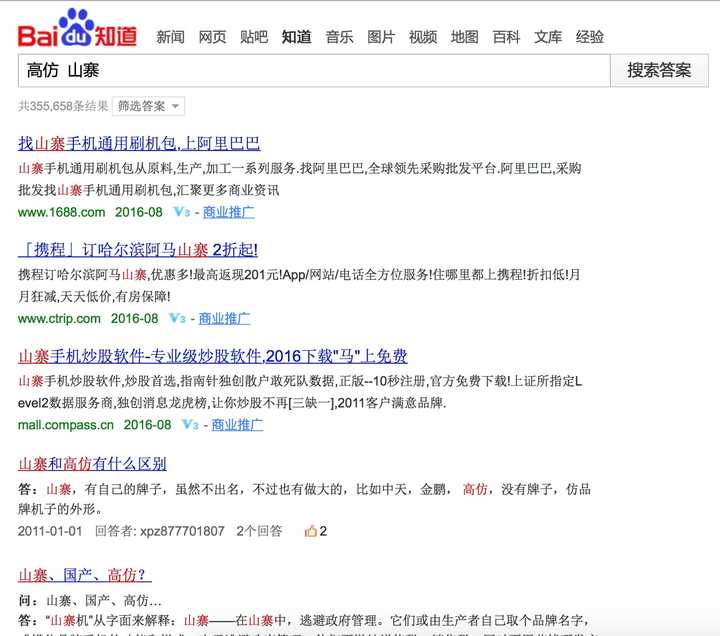Open result 「携程」订哈尔滨阿马山寨 2折起!

point(138,250)
